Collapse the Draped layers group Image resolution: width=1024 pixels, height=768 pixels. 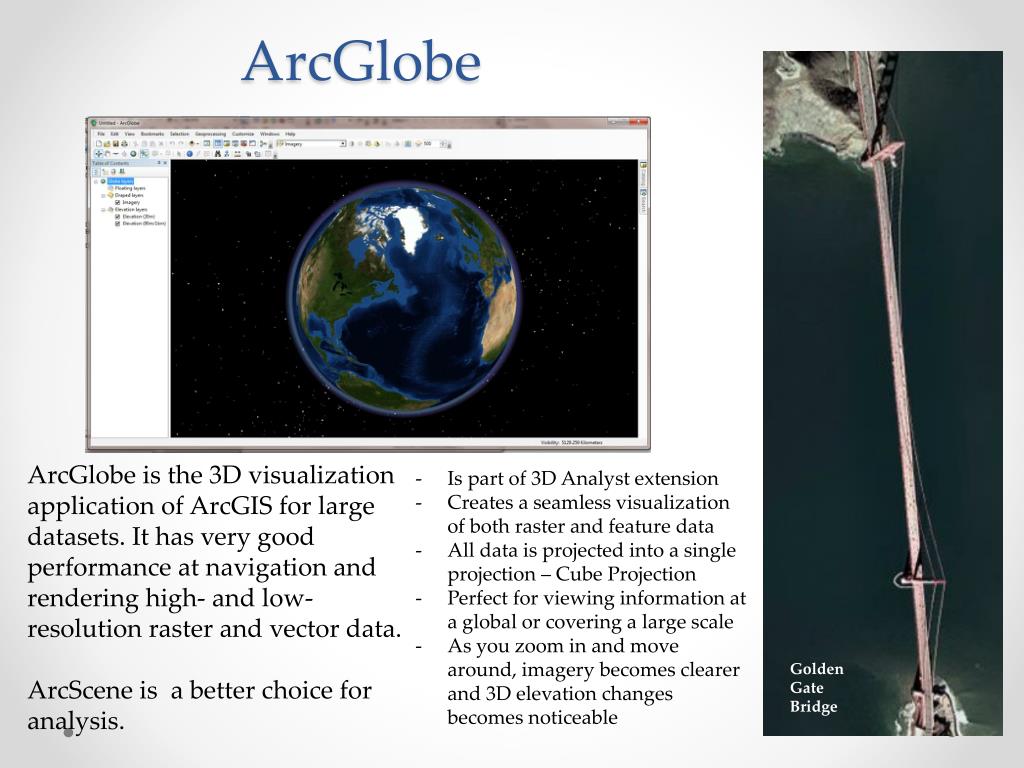tap(103, 195)
